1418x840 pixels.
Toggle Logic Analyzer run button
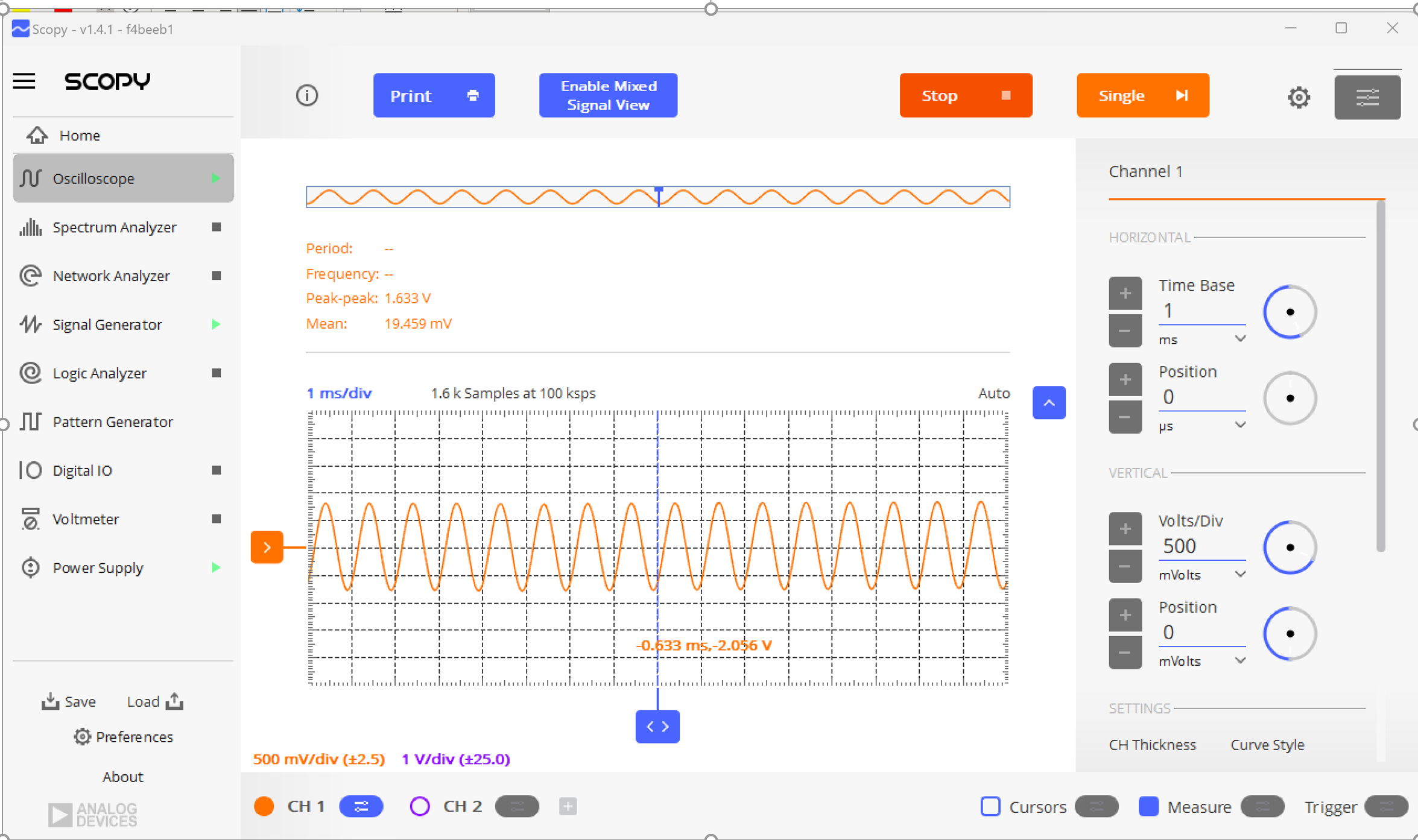click(217, 373)
